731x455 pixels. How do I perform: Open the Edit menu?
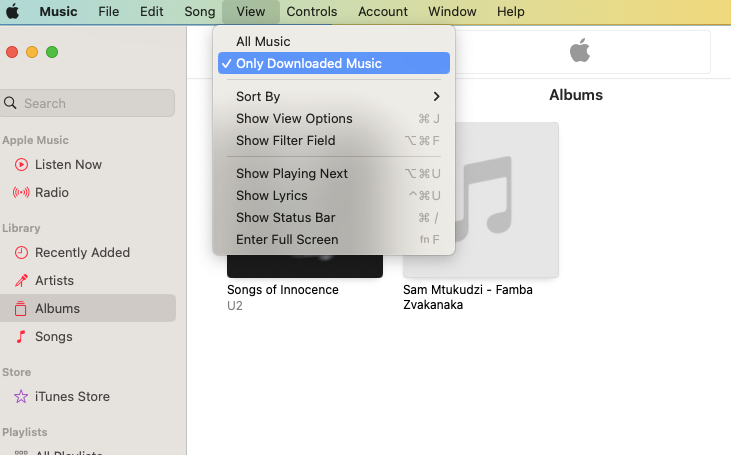coord(152,11)
